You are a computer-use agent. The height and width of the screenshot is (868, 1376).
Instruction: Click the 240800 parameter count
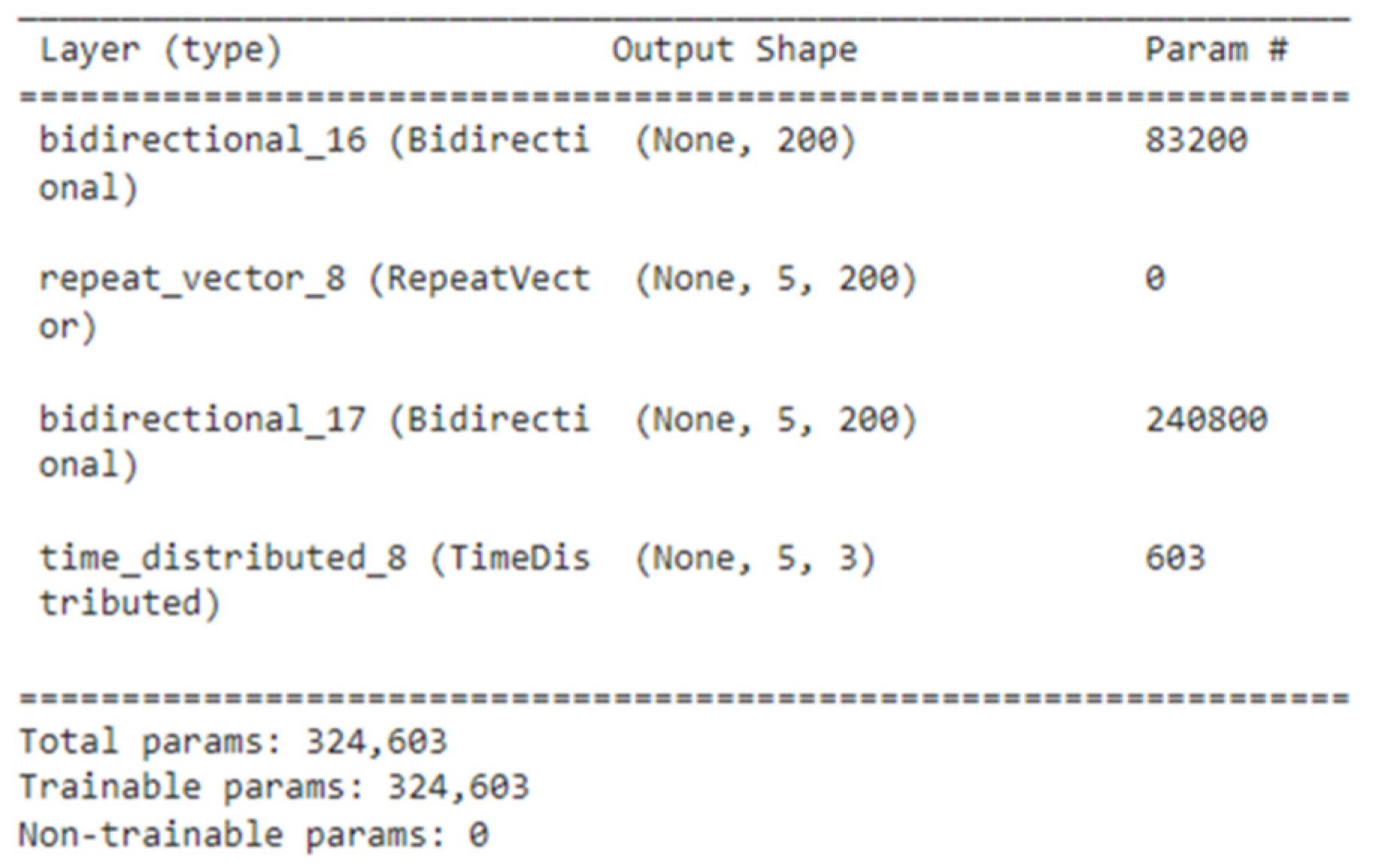1206,419
